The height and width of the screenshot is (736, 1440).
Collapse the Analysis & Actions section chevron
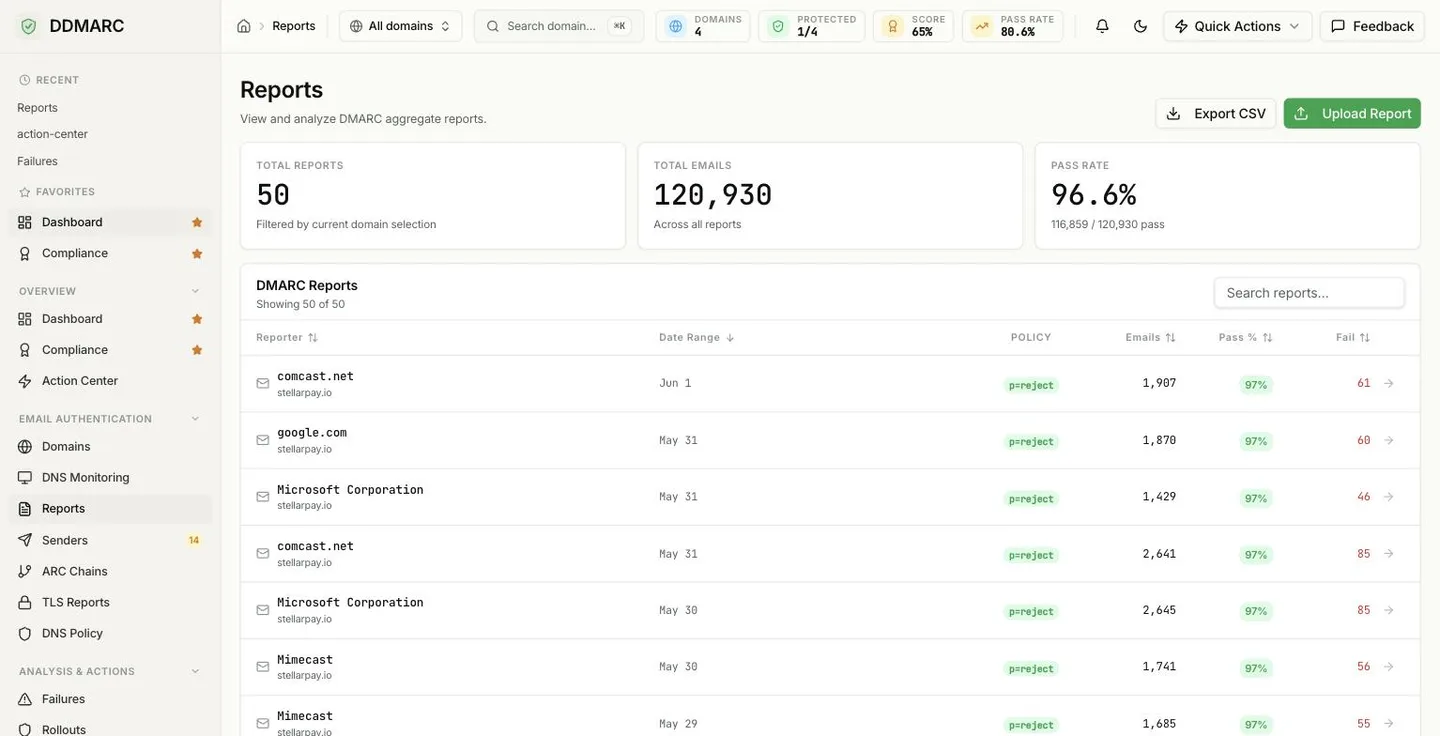tap(195, 671)
